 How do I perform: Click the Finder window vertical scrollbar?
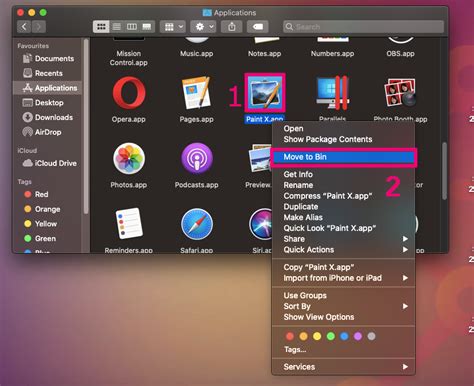(444, 171)
